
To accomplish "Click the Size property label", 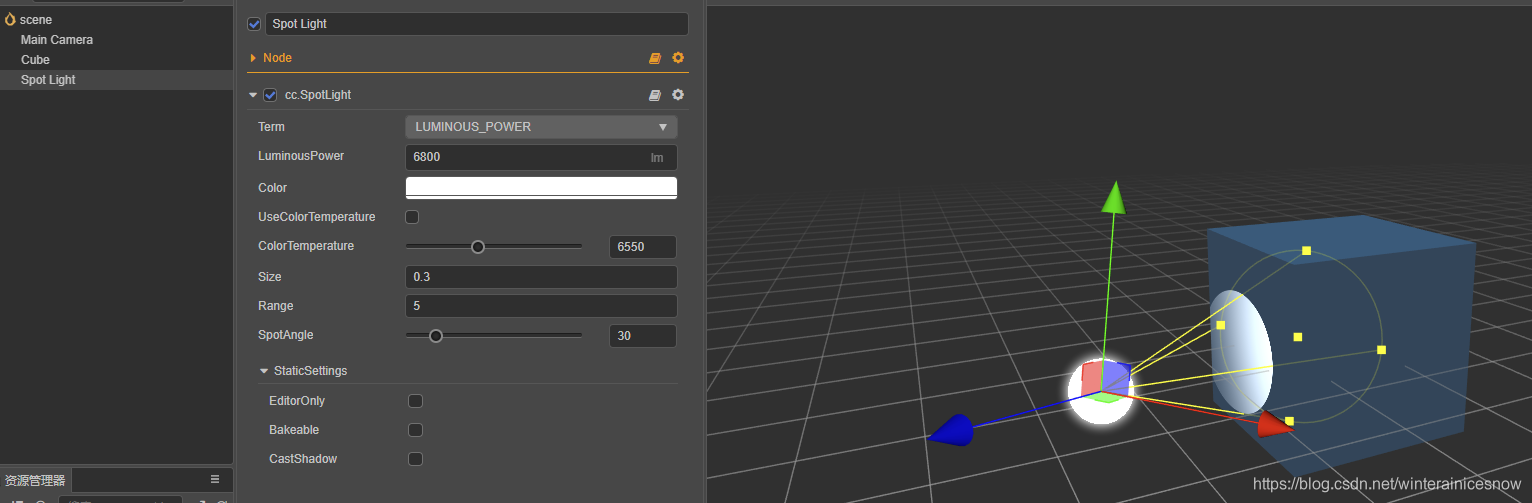I will click(270, 277).
